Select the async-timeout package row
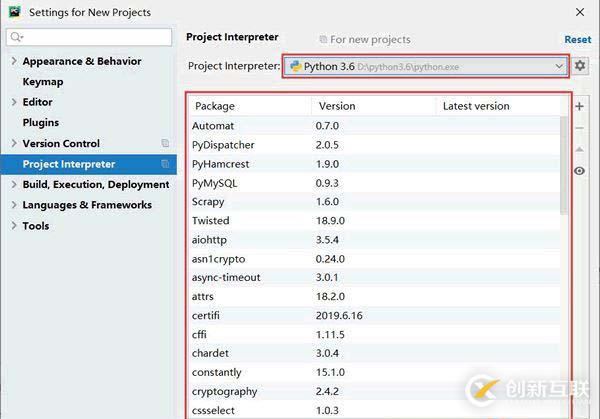The height and width of the screenshot is (419, 600). pyautogui.click(x=375, y=277)
